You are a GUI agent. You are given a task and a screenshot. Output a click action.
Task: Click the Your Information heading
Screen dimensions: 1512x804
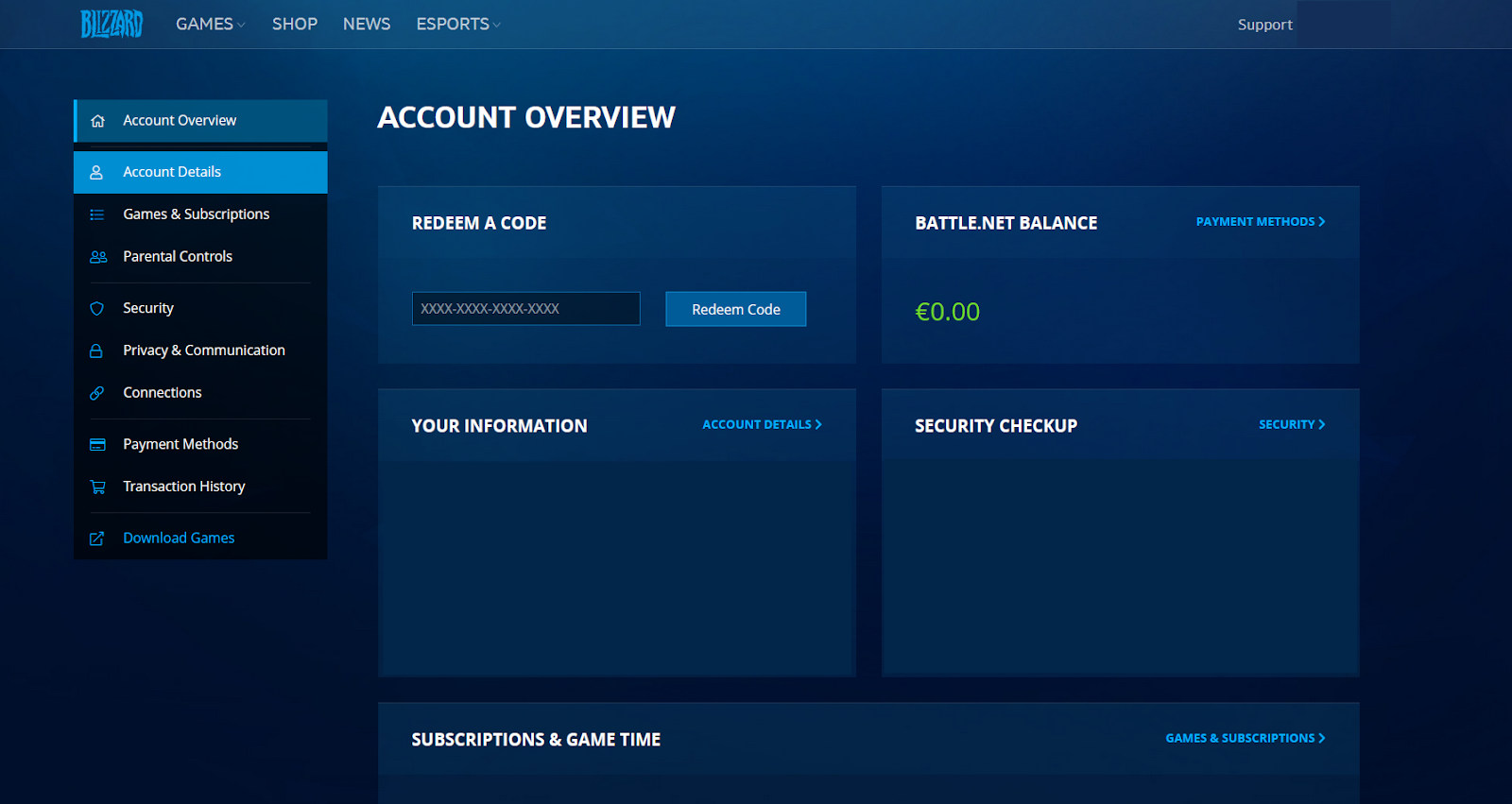(499, 426)
